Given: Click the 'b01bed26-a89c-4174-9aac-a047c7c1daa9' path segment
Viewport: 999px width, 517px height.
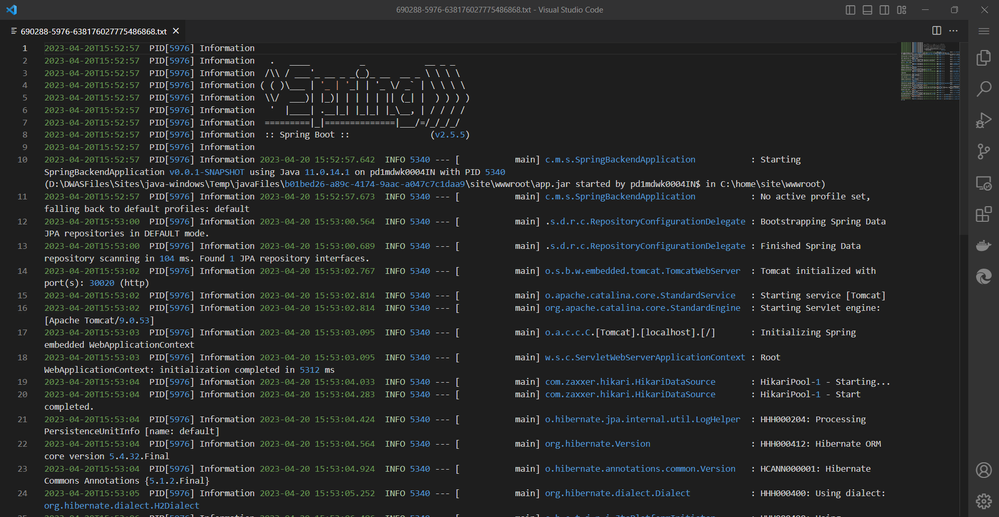Looking at the screenshot, I should click(x=374, y=184).
